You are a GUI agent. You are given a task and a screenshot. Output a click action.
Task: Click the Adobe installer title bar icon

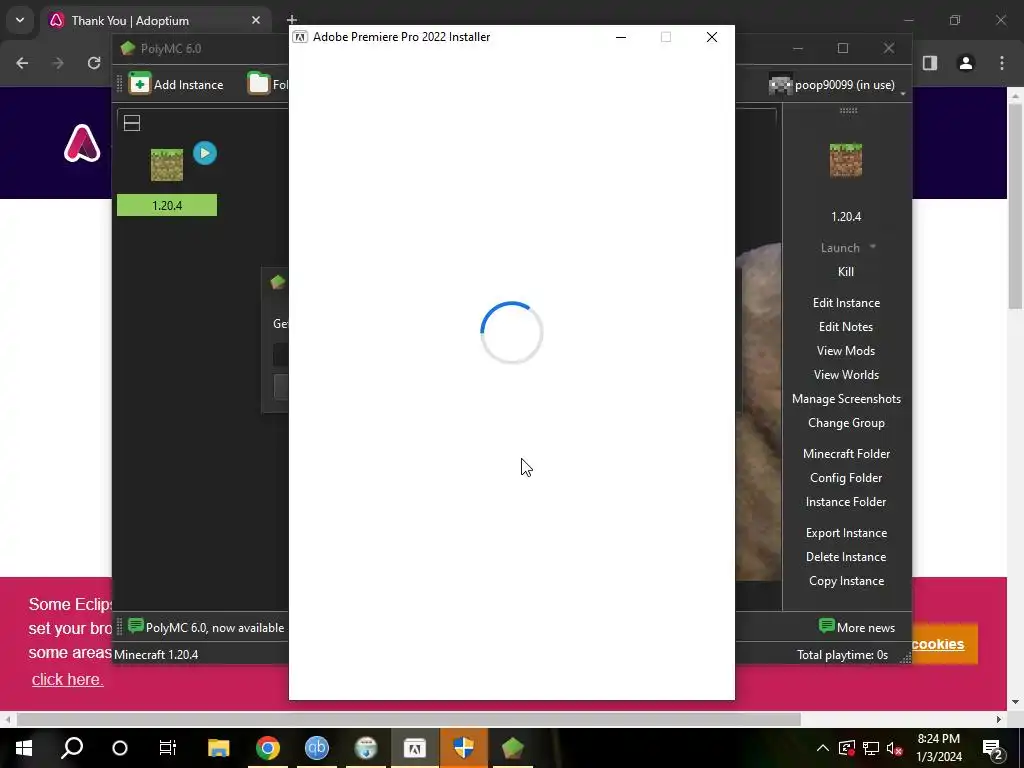pyautogui.click(x=300, y=37)
